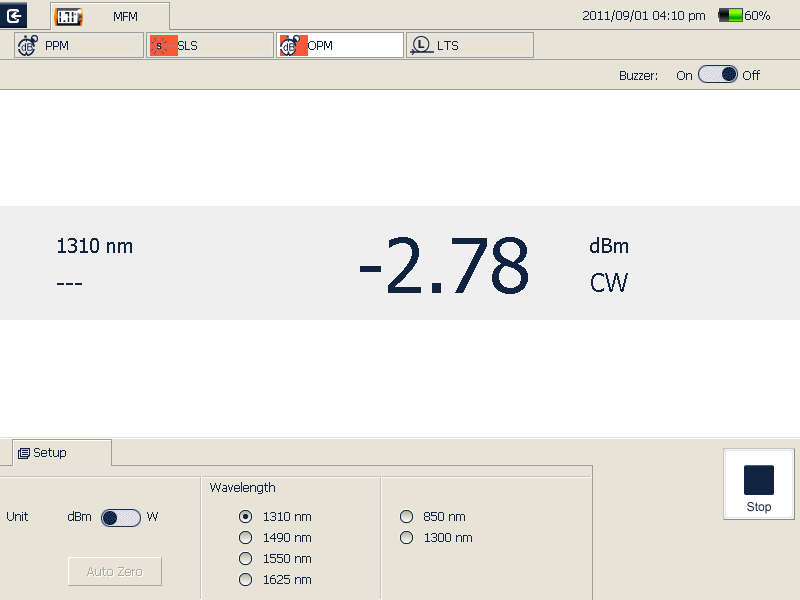Click the OPM tab icon
The height and width of the screenshot is (600, 800).
[292, 45]
